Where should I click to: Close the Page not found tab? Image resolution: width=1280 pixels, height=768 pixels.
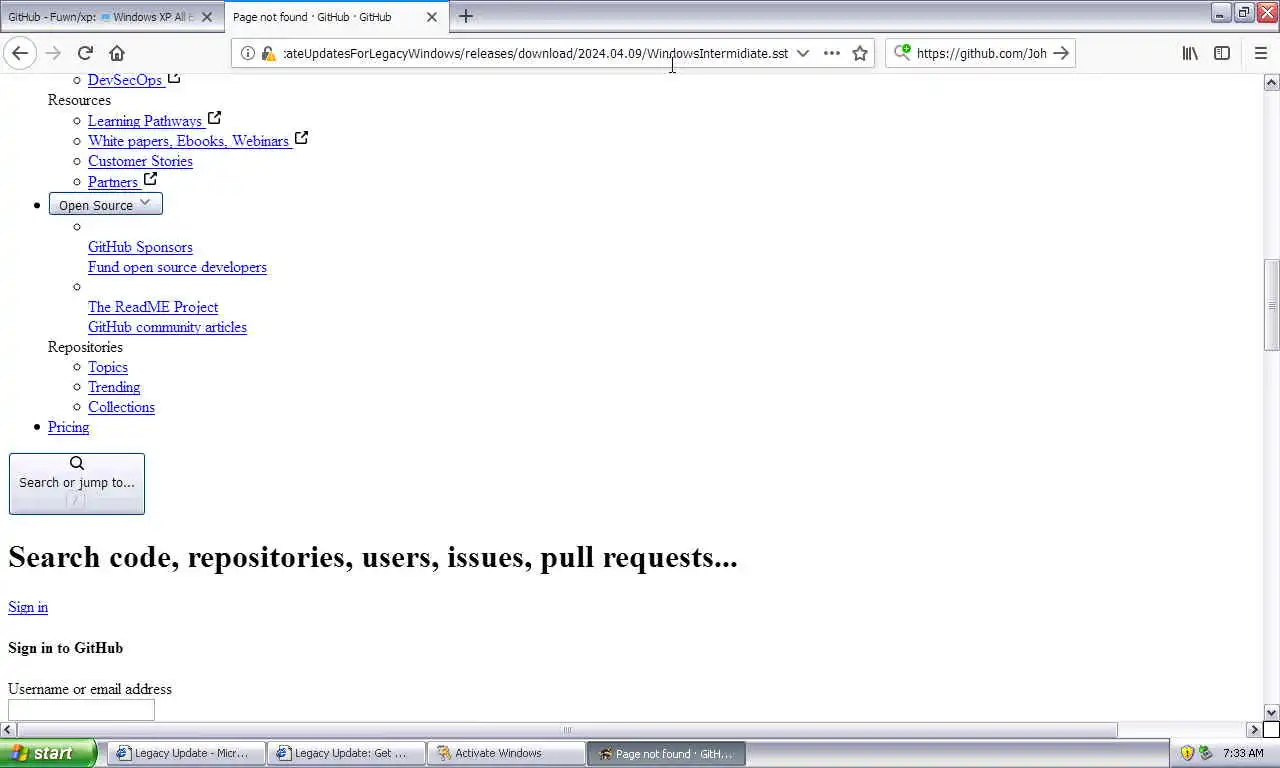tap(432, 17)
